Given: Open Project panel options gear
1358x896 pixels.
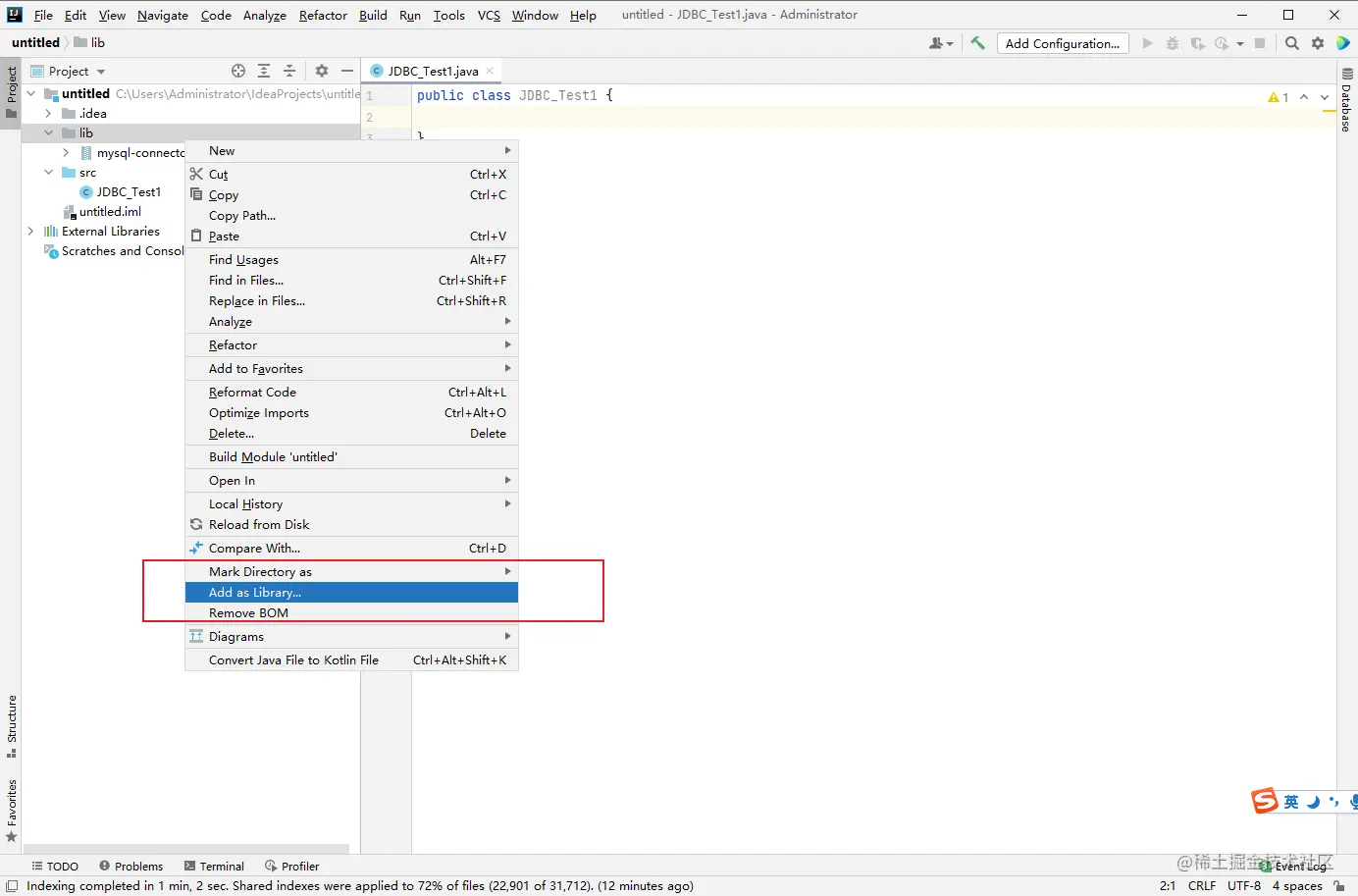Looking at the screenshot, I should [322, 71].
